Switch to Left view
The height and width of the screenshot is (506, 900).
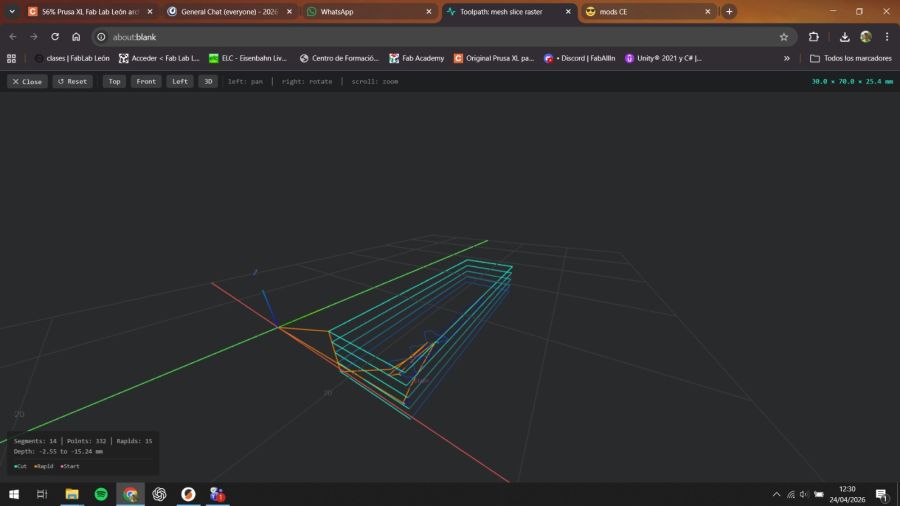pyautogui.click(x=180, y=81)
